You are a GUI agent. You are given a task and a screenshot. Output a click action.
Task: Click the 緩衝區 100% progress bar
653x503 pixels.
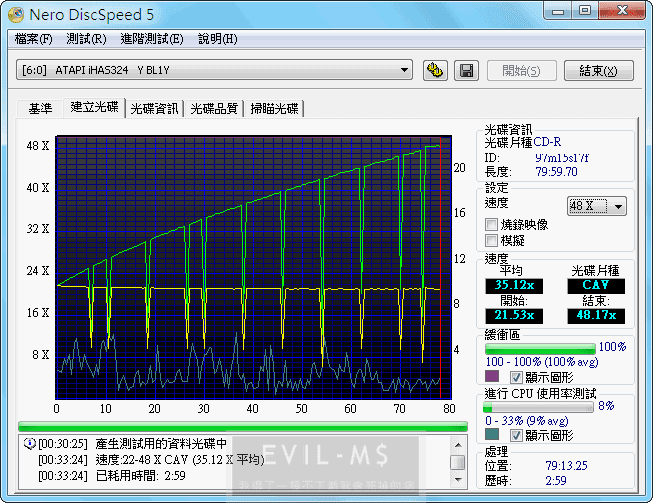coord(540,349)
